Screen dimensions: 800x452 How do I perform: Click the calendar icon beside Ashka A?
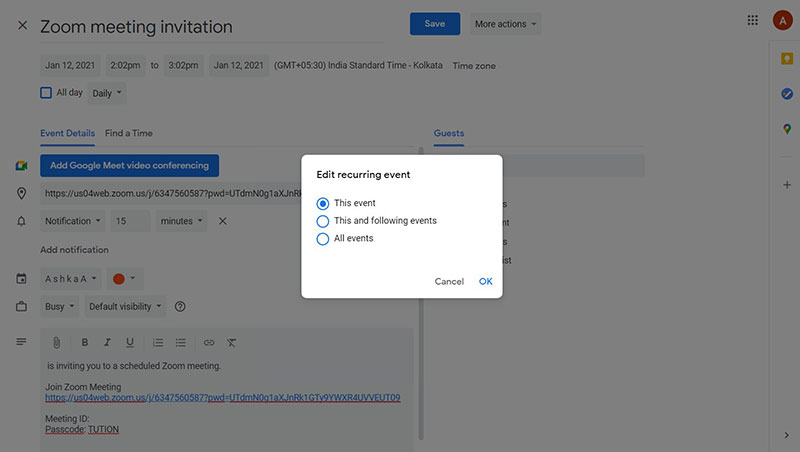(21, 279)
